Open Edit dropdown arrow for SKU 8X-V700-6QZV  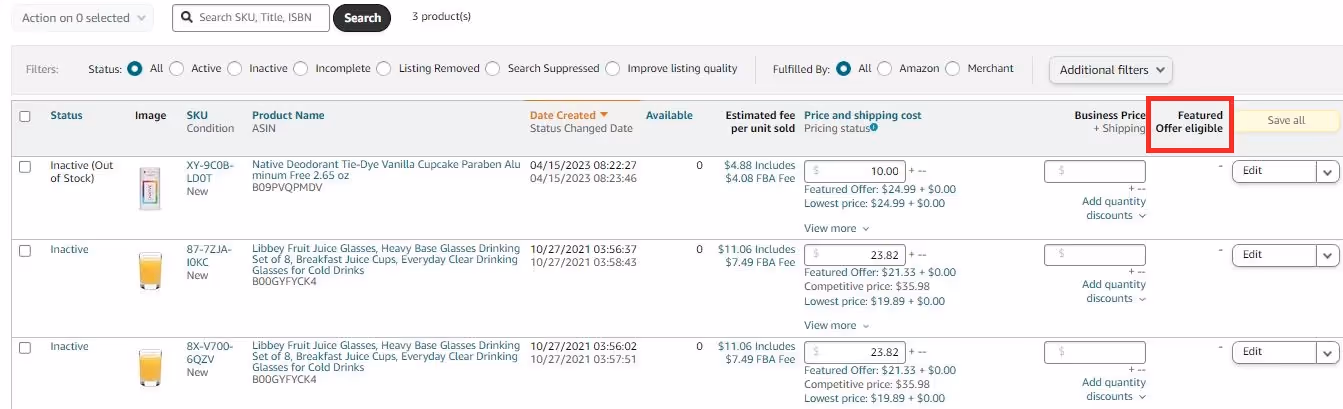[x=1327, y=352]
